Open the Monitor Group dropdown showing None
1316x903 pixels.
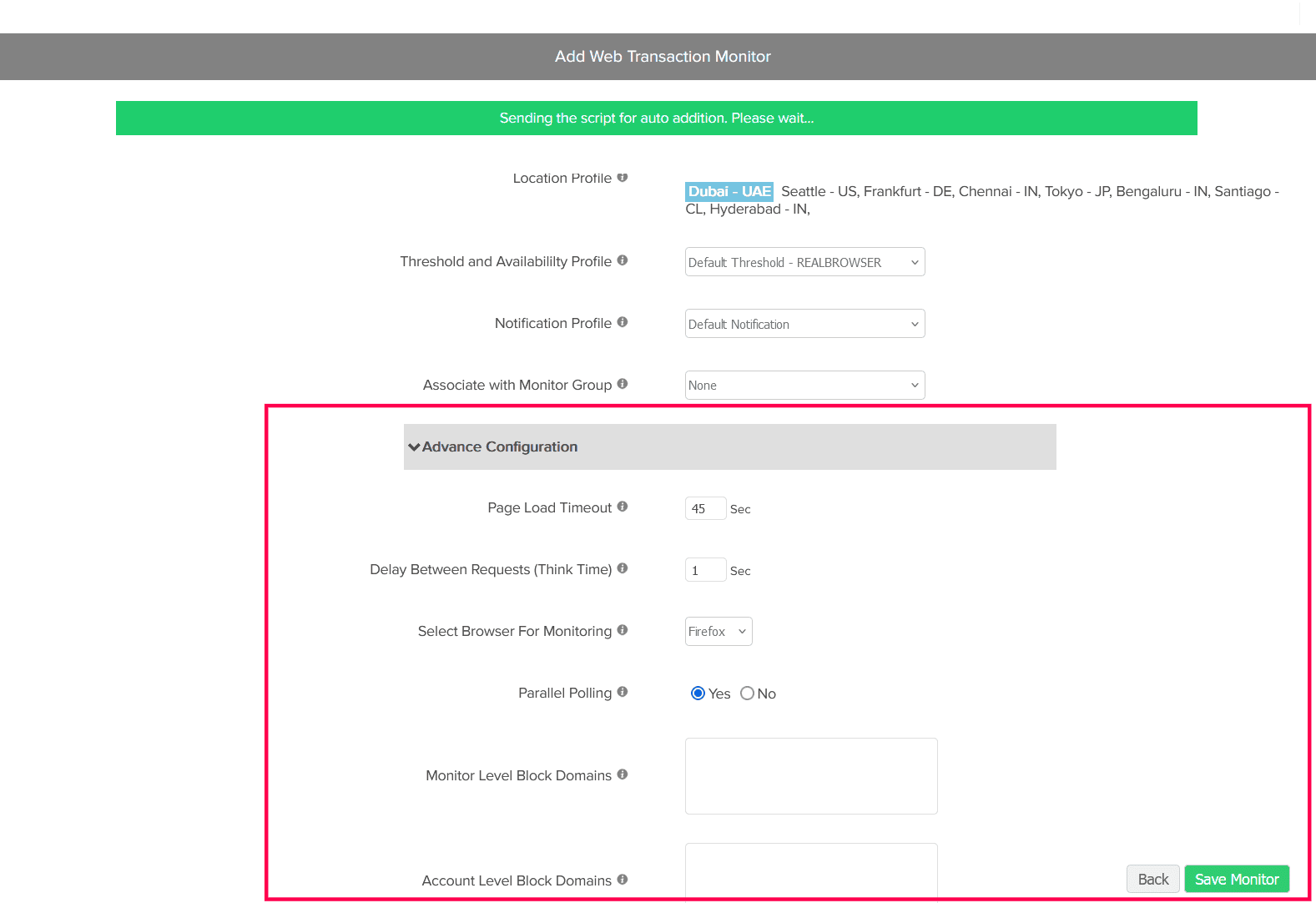point(804,386)
